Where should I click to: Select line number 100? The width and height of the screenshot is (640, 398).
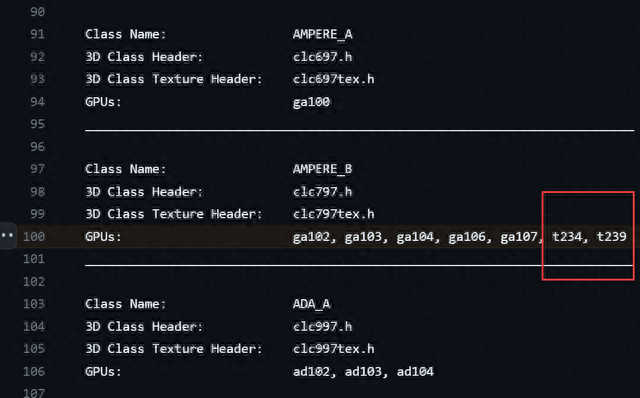34,236
